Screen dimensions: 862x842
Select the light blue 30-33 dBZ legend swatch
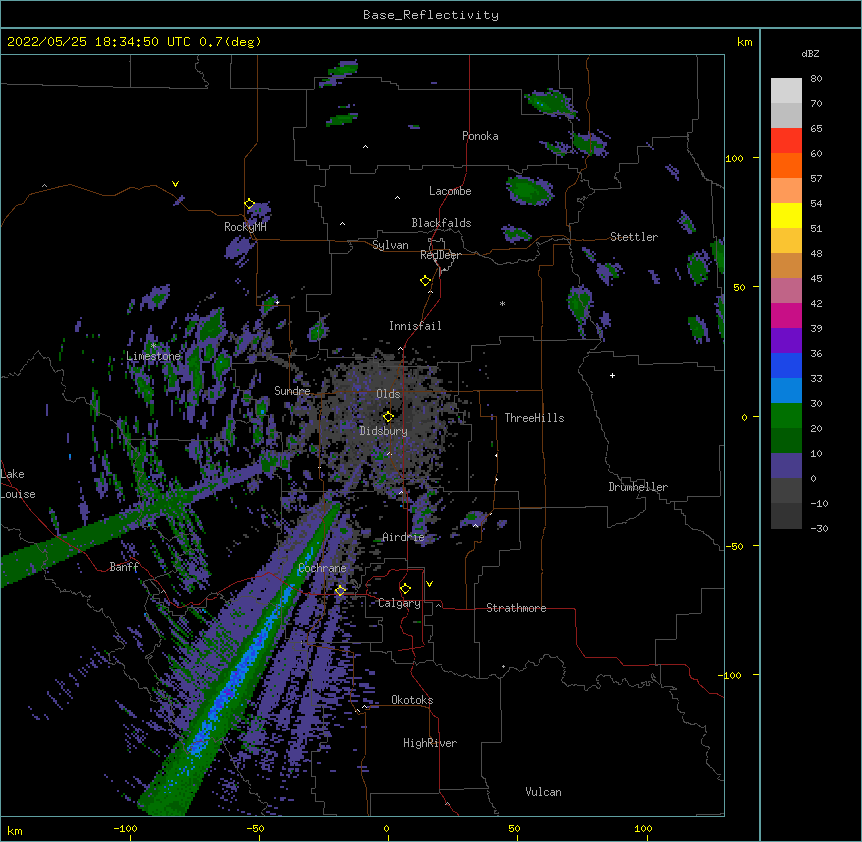[786, 391]
